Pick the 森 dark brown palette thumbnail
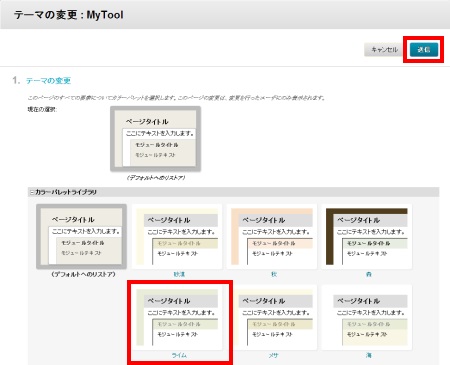 pyautogui.click(x=367, y=236)
